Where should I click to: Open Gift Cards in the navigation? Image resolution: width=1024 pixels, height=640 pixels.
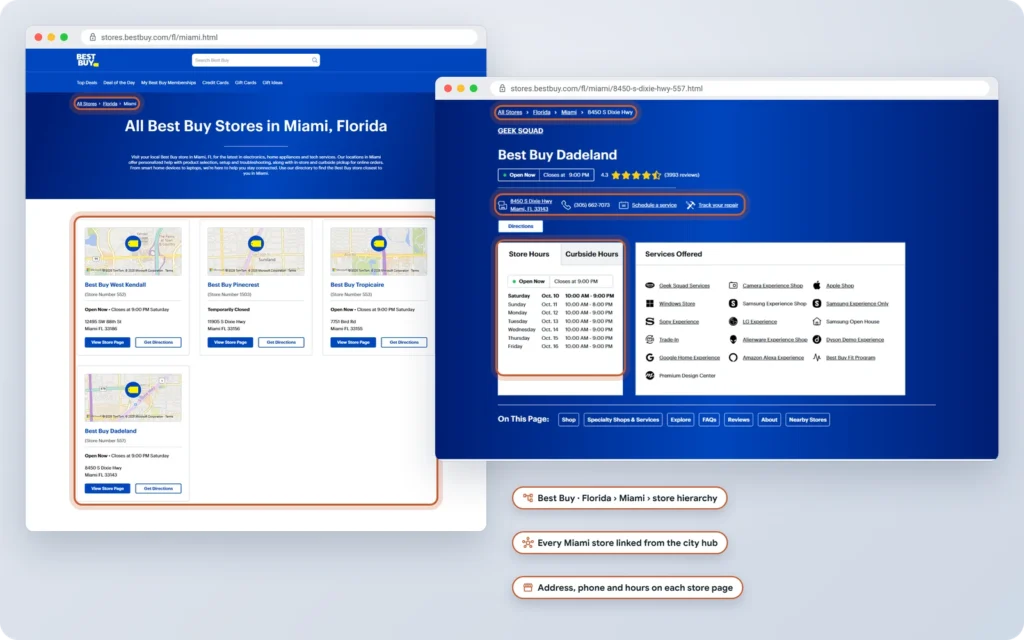[246, 83]
